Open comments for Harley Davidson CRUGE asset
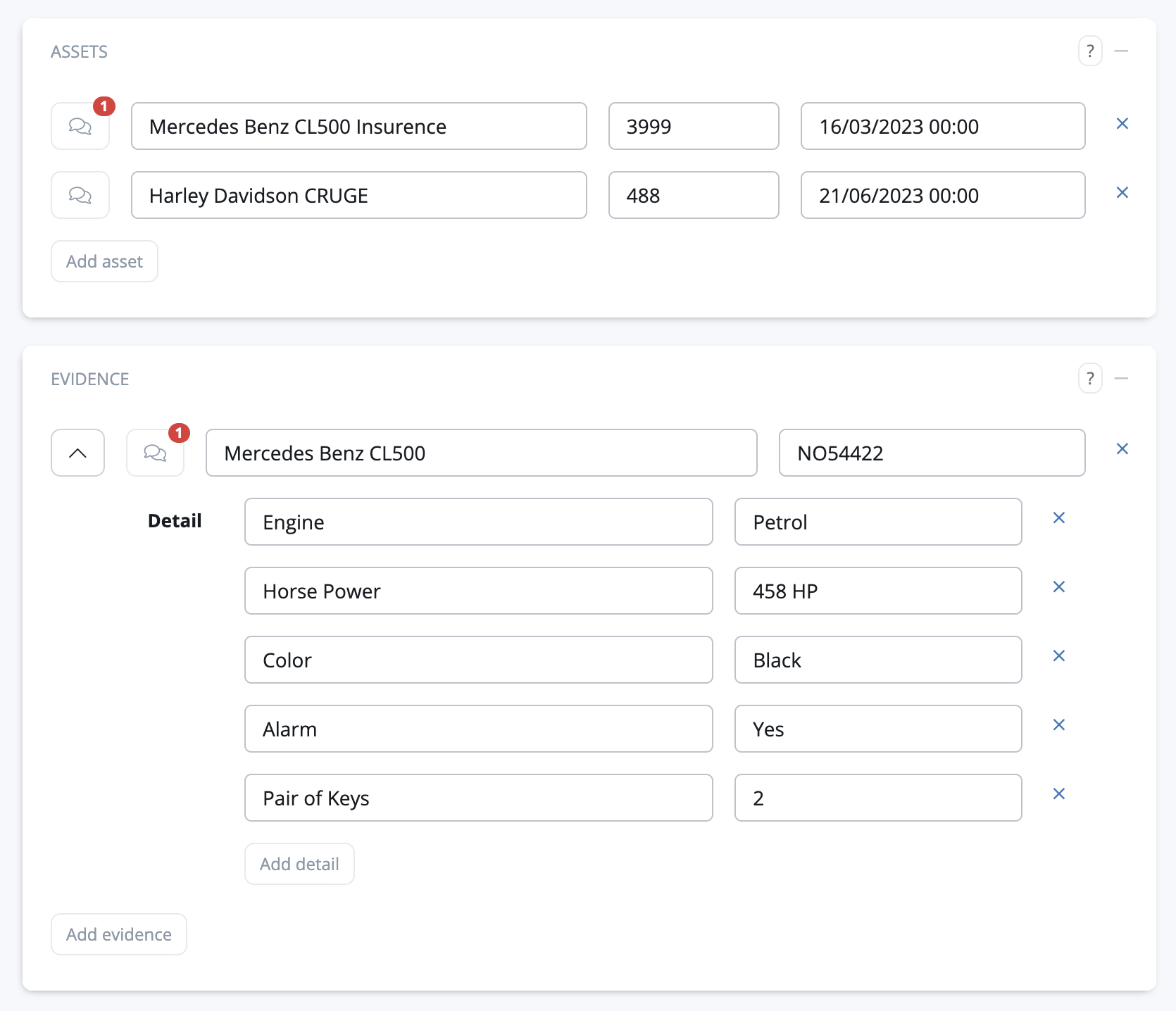The height and width of the screenshot is (1011, 1176). point(80,195)
